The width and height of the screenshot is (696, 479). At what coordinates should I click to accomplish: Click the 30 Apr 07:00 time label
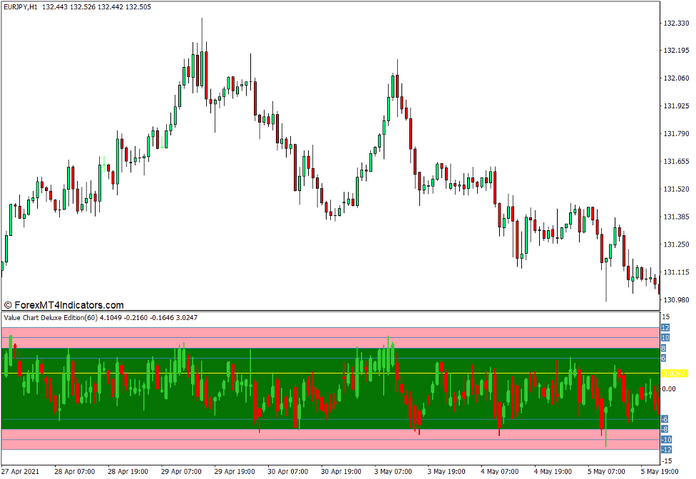(x=288, y=471)
